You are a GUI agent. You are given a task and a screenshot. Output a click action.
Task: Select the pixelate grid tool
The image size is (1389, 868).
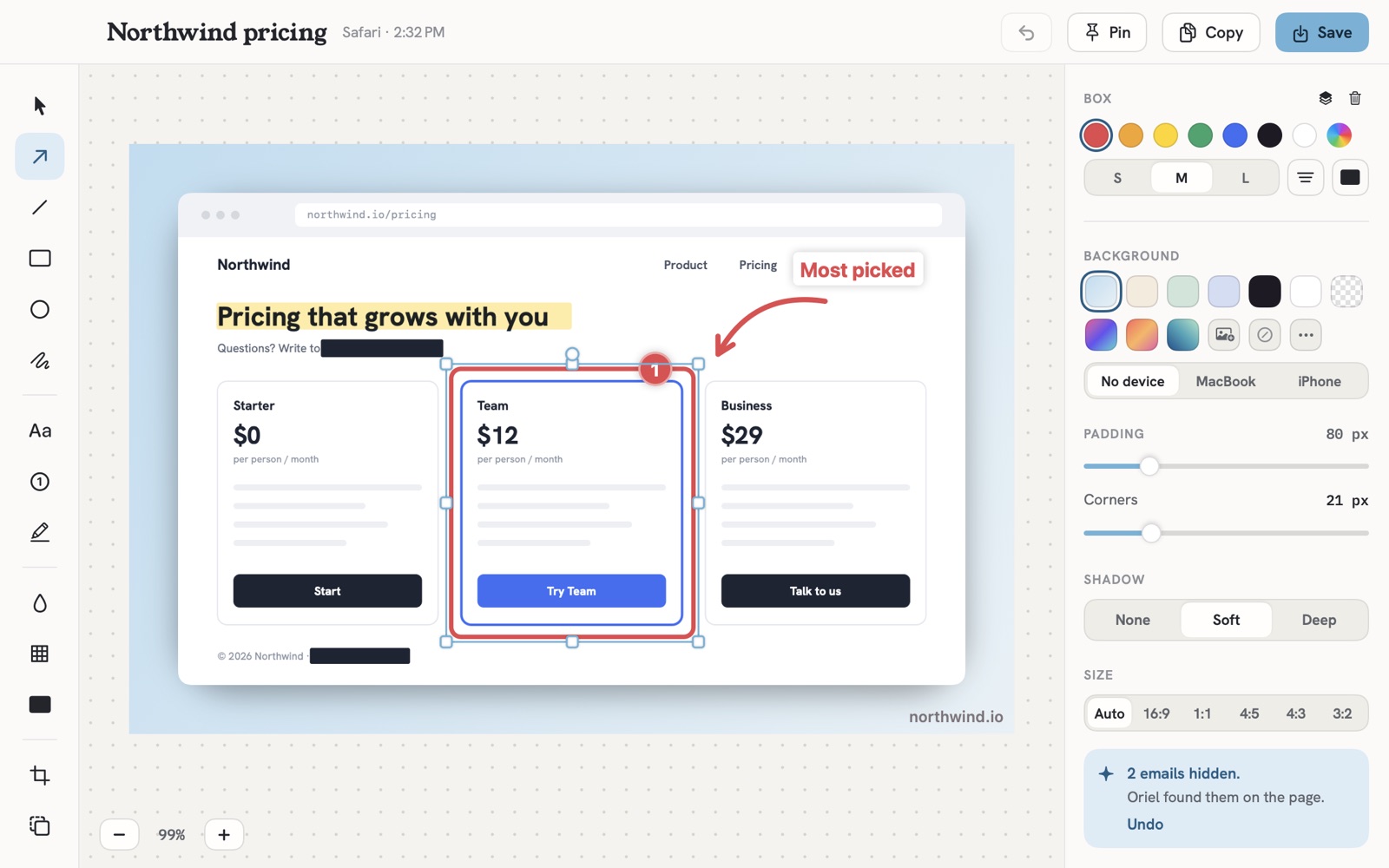(x=40, y=654)
